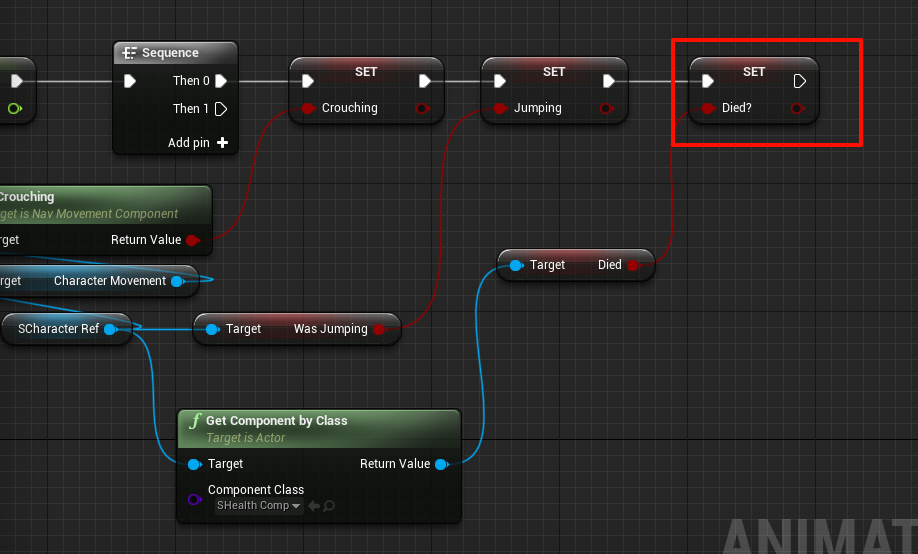Select the Get Component by Class node title
This screenshot has height=554, width=918.
276,420
